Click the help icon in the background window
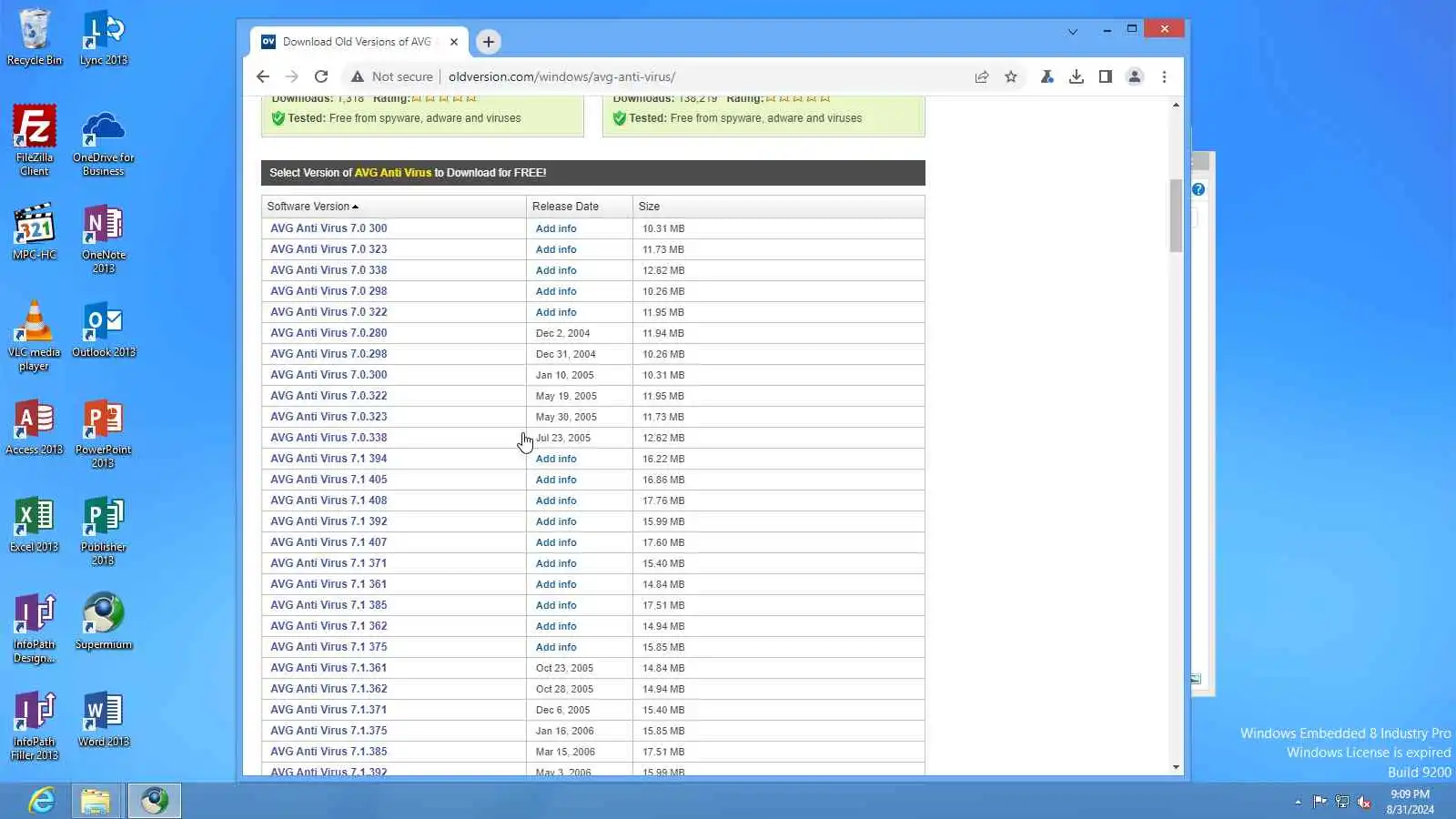Screen dimensions: 1456x819 (x=1198, y=189)
